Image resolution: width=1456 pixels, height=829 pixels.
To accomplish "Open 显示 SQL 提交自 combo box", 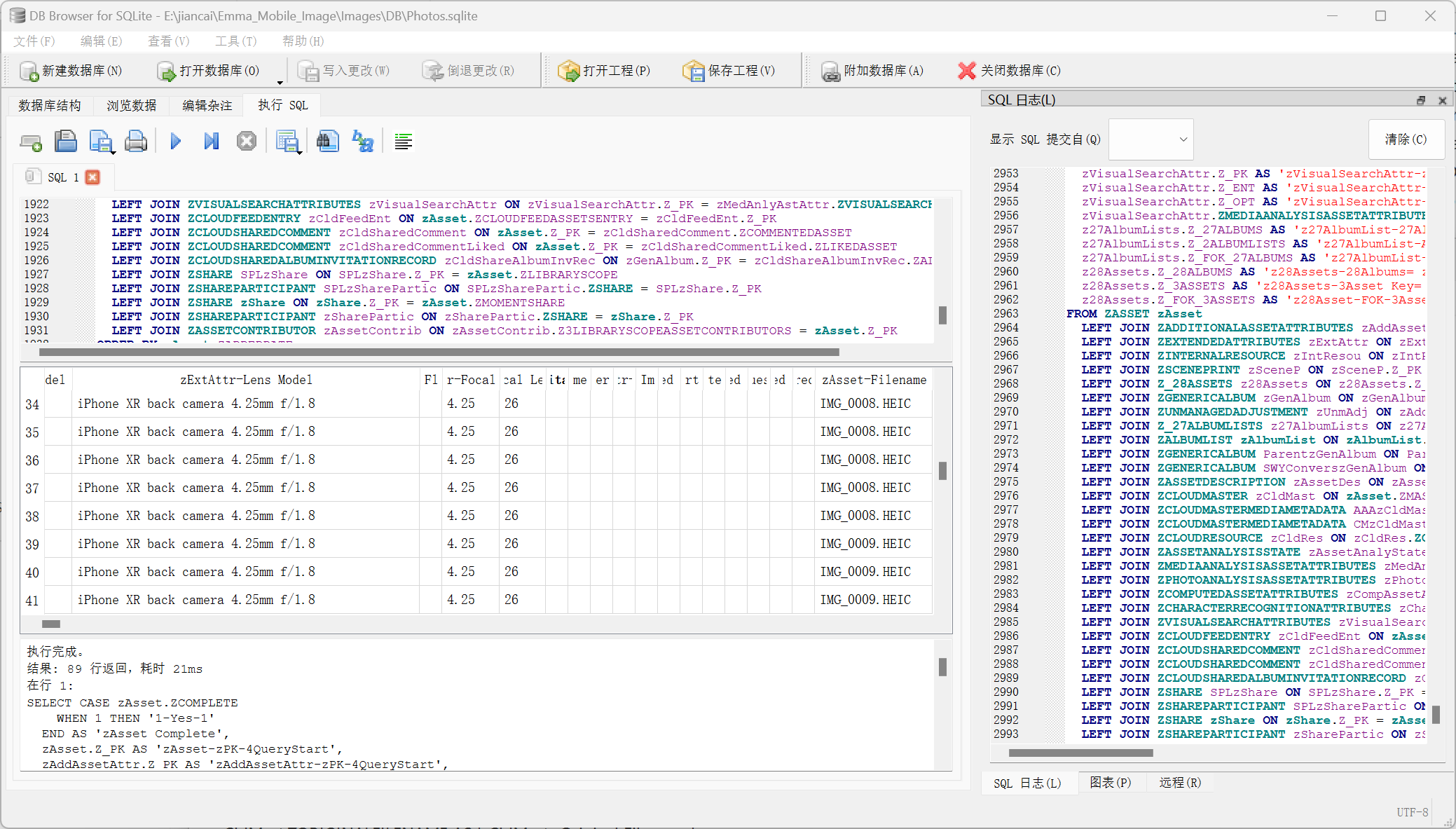I will [x=1152, y=139].
